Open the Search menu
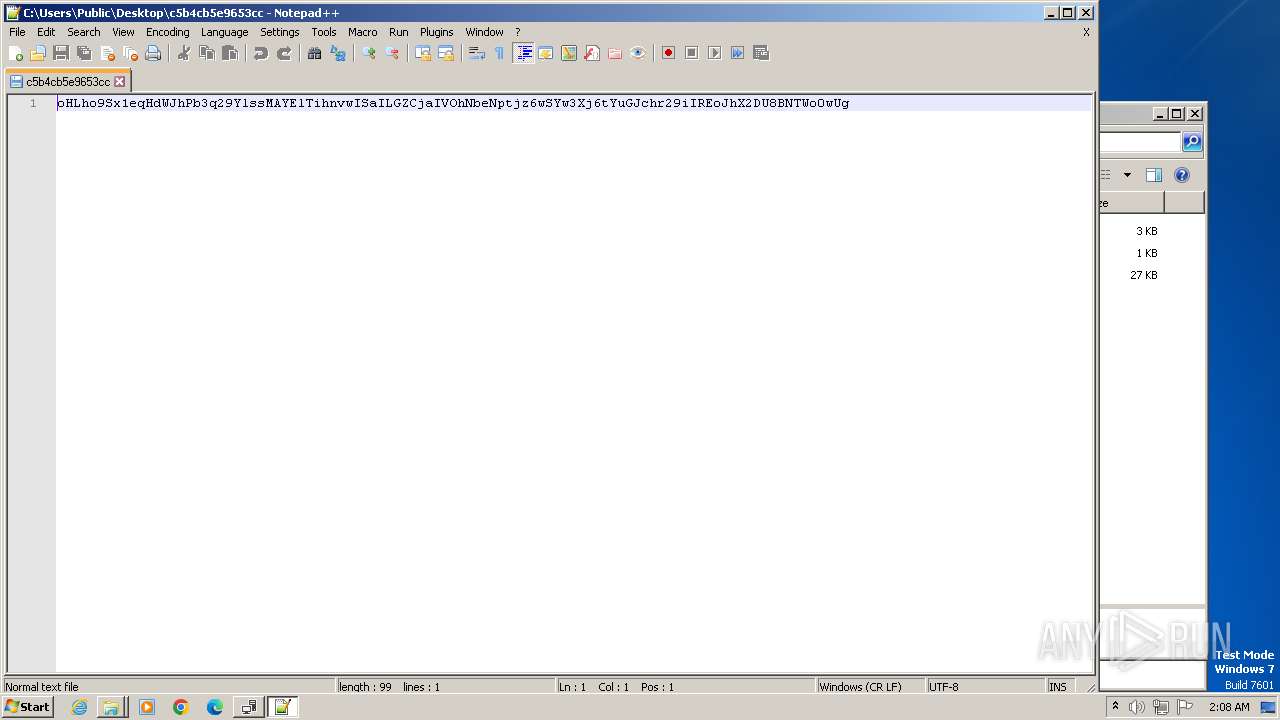1280x720 pixels. point(84,32)
